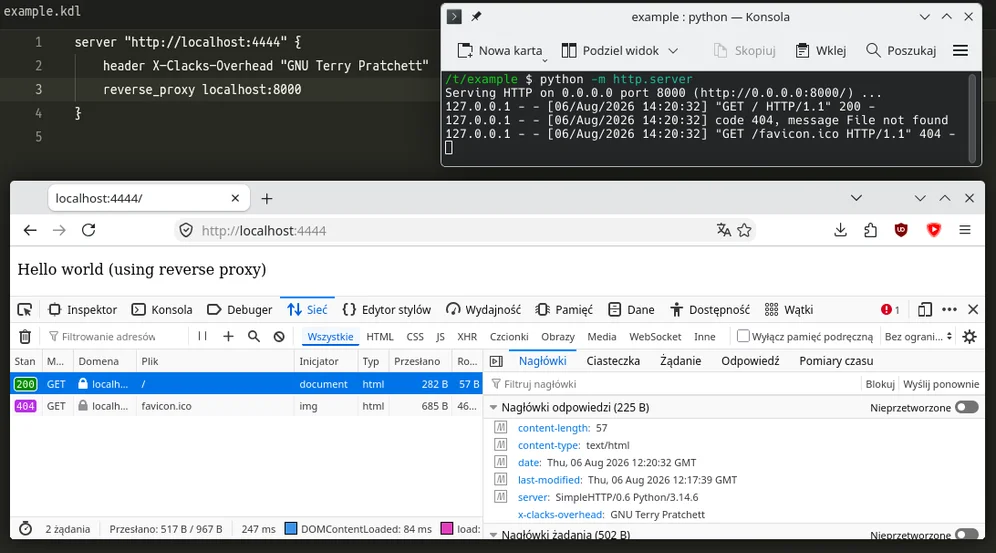Open the Konsola devtools tab

point(162,310)
